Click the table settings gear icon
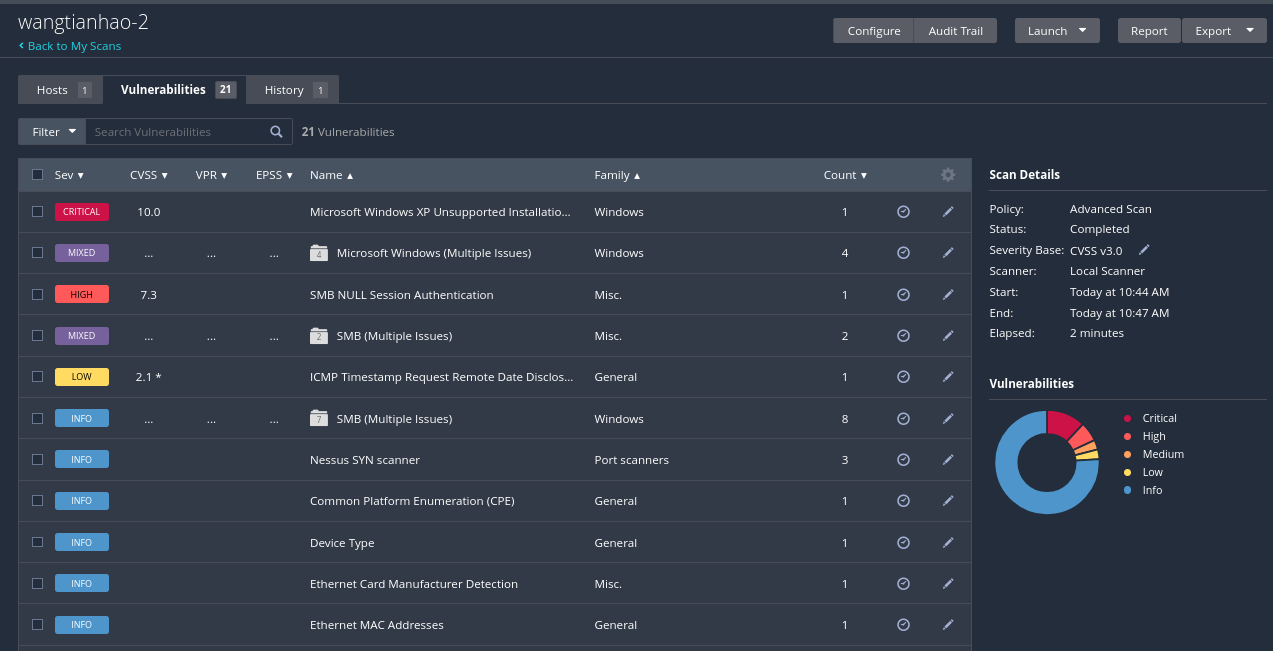Screen dimensions: 1273x651 [x=948, y=175]
